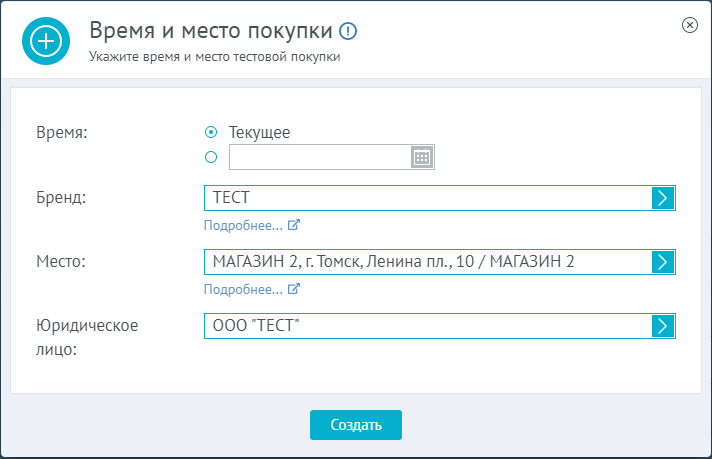Click external link icon under Бренд field
Screen dimensions: 712x459
click(294, 225)
